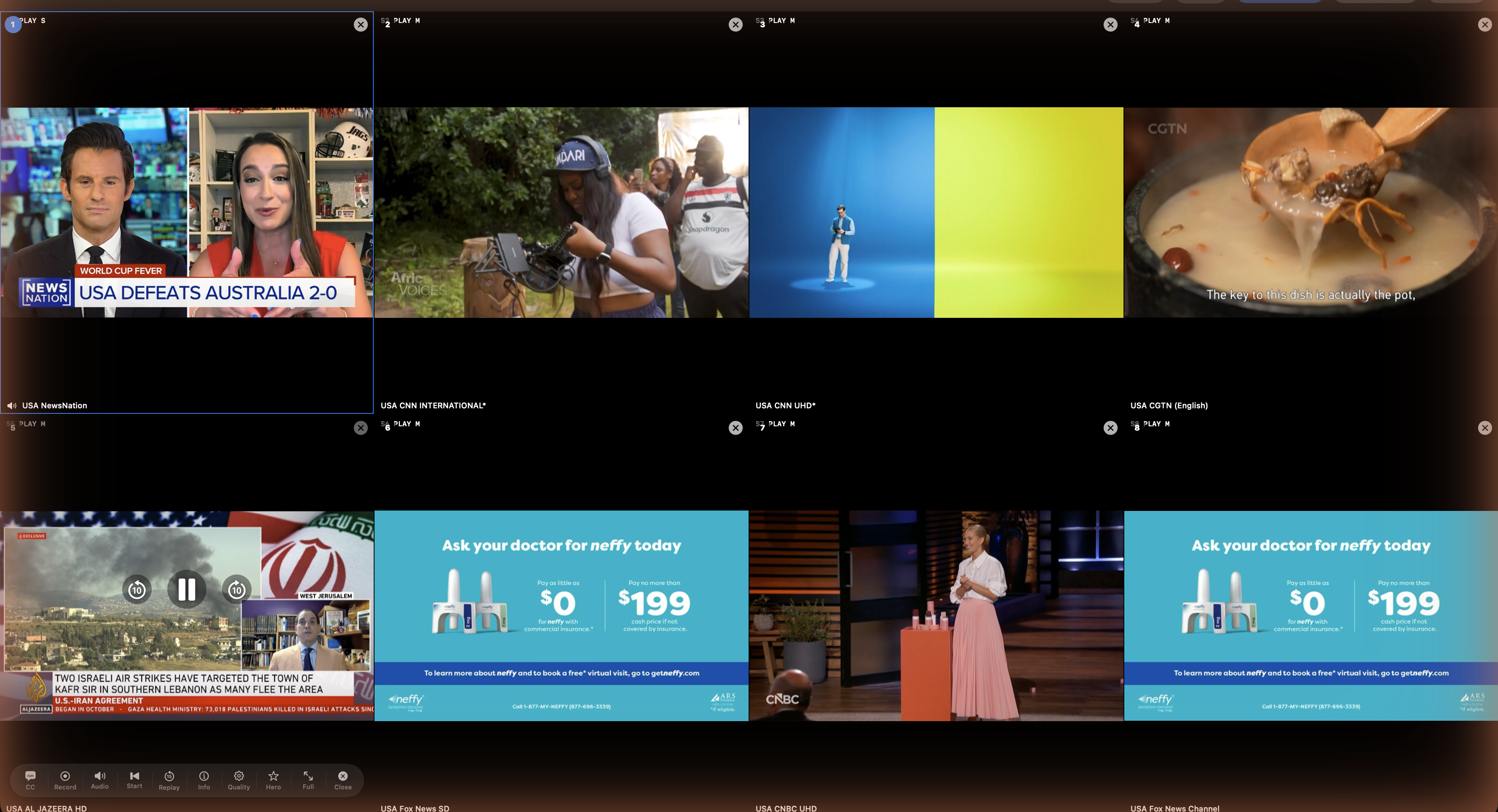Click the number 6 badge on Fox News SD
Image resolution: width=1498 pixels, height=812 pixels.
(x=387, y=428)
